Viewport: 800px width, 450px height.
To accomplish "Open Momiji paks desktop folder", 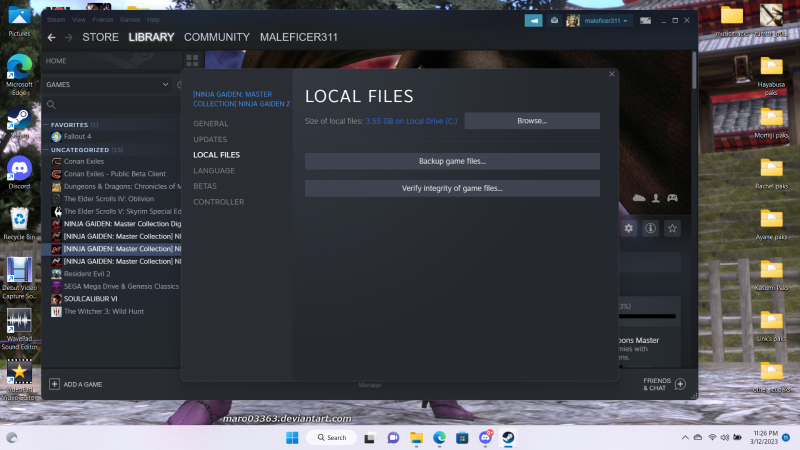I will (x=771, y=123).
